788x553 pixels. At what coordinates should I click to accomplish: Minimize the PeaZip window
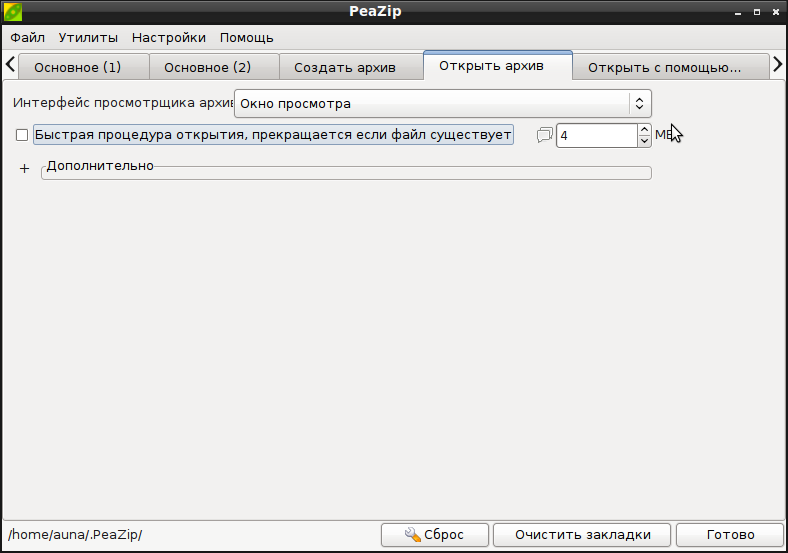pos(738,12)
